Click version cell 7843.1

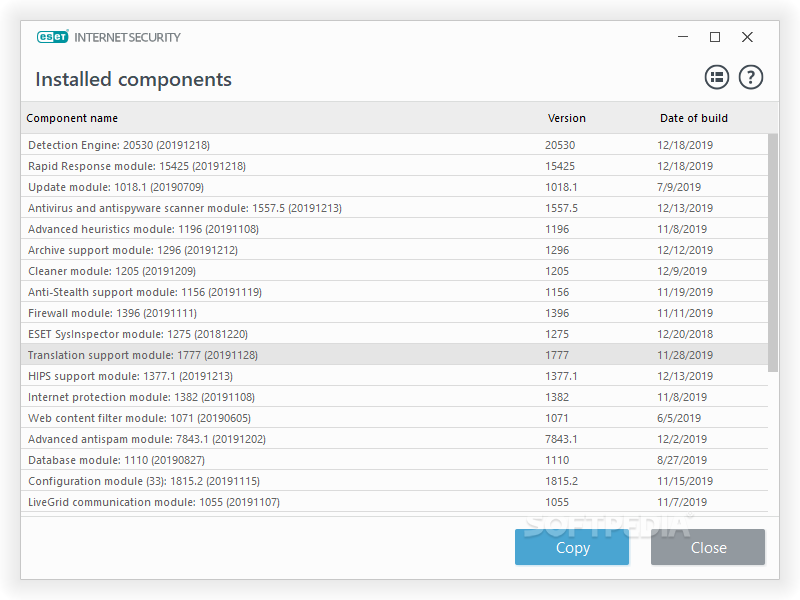coord(561,439)
